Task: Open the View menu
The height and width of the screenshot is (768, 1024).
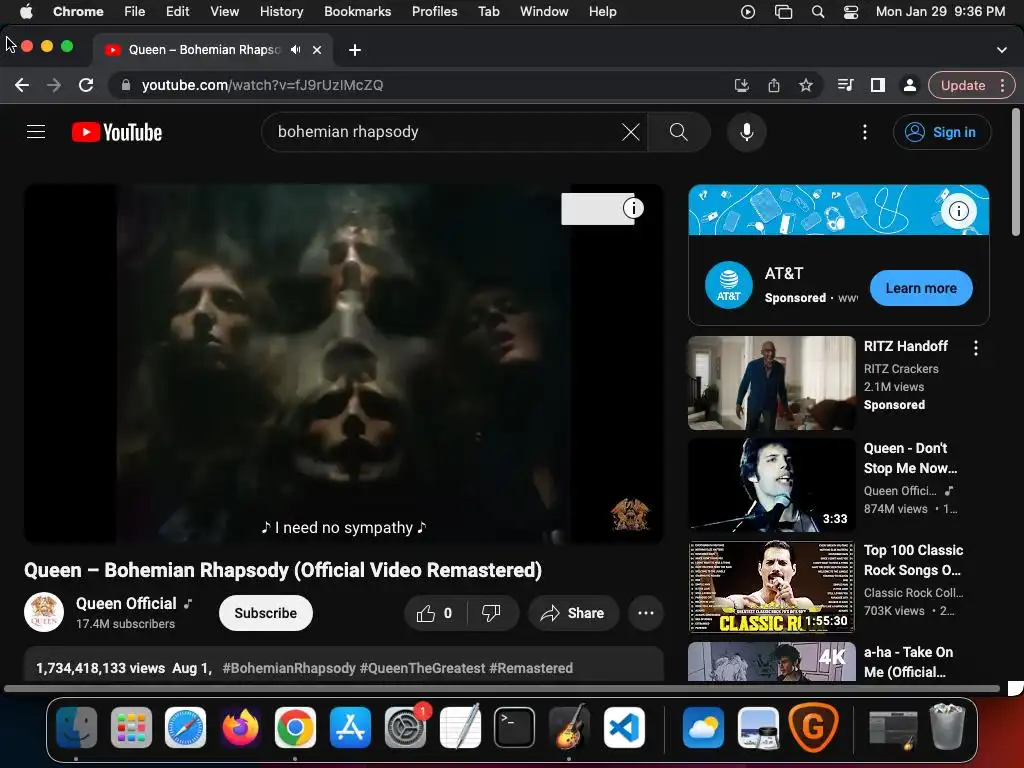Action: (224, 11)
